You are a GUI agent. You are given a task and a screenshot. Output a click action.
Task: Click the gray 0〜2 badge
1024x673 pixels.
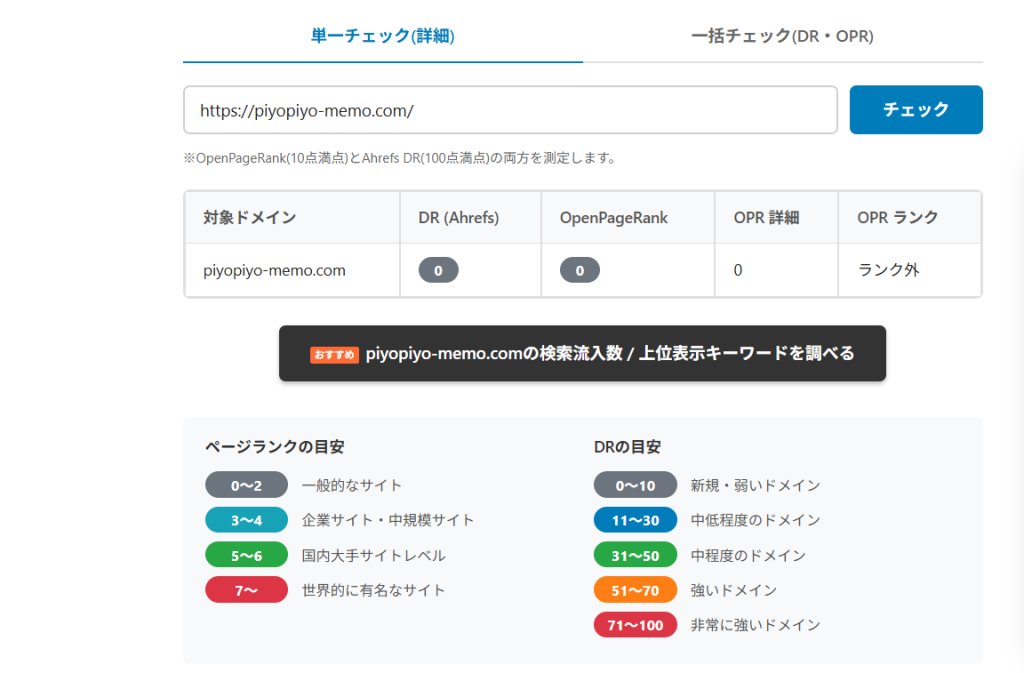tap(246, 485)
